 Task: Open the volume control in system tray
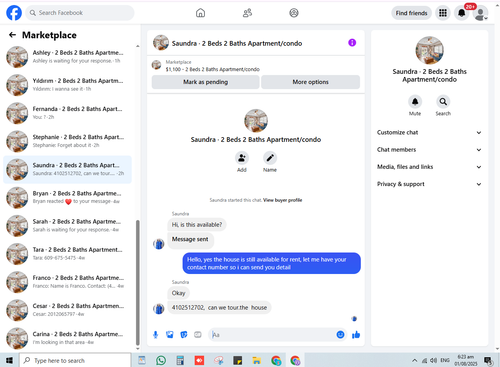coord(433,360)
